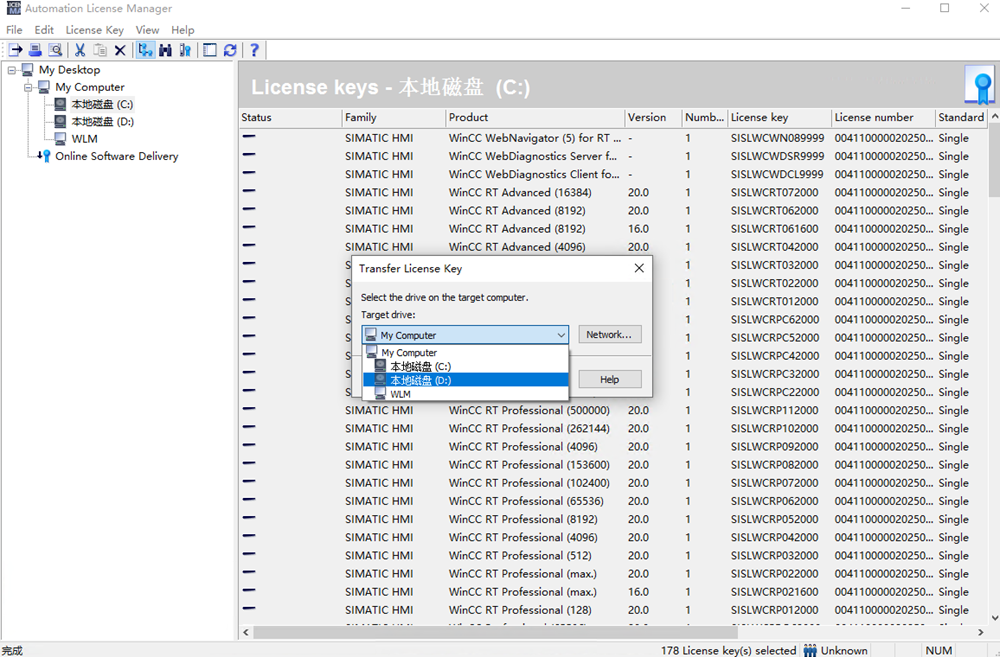Toggle the folder tree view toolbar icon

(x=145, y=50)
